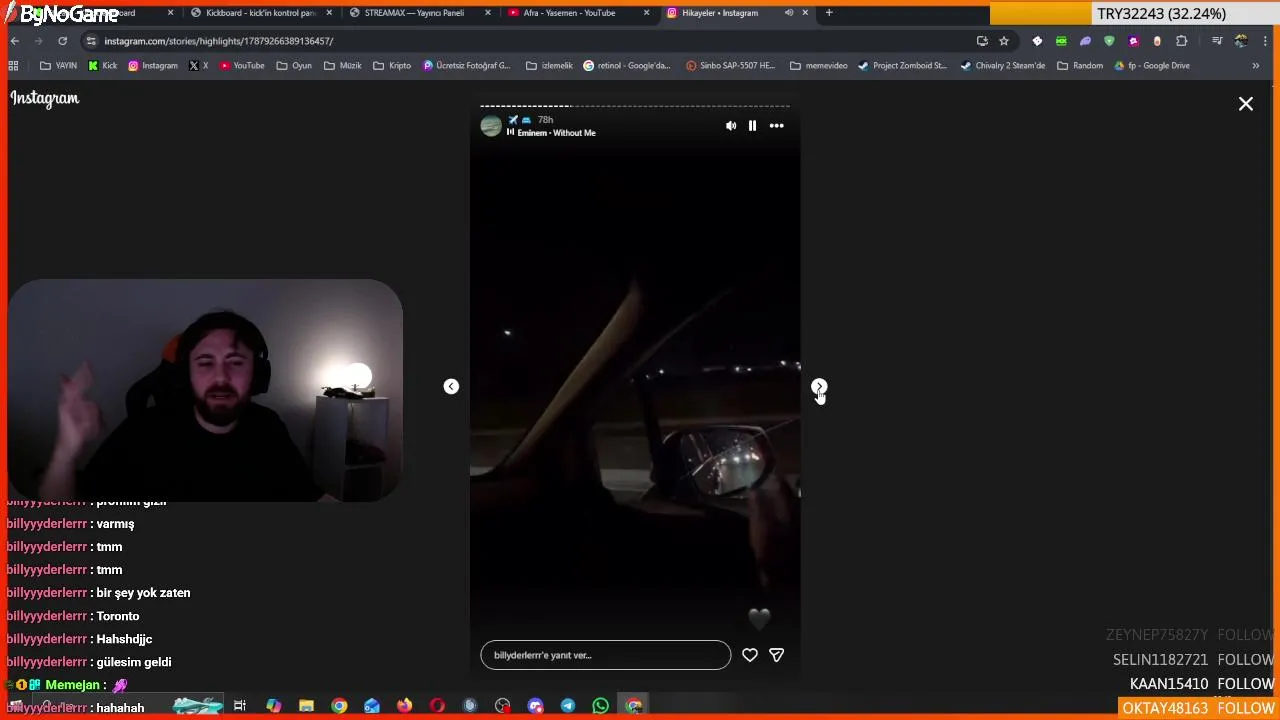Viewport: 1280px width, 720px height.
Task: Open WhatsApp from the taskbar
Action: [600, 706]
